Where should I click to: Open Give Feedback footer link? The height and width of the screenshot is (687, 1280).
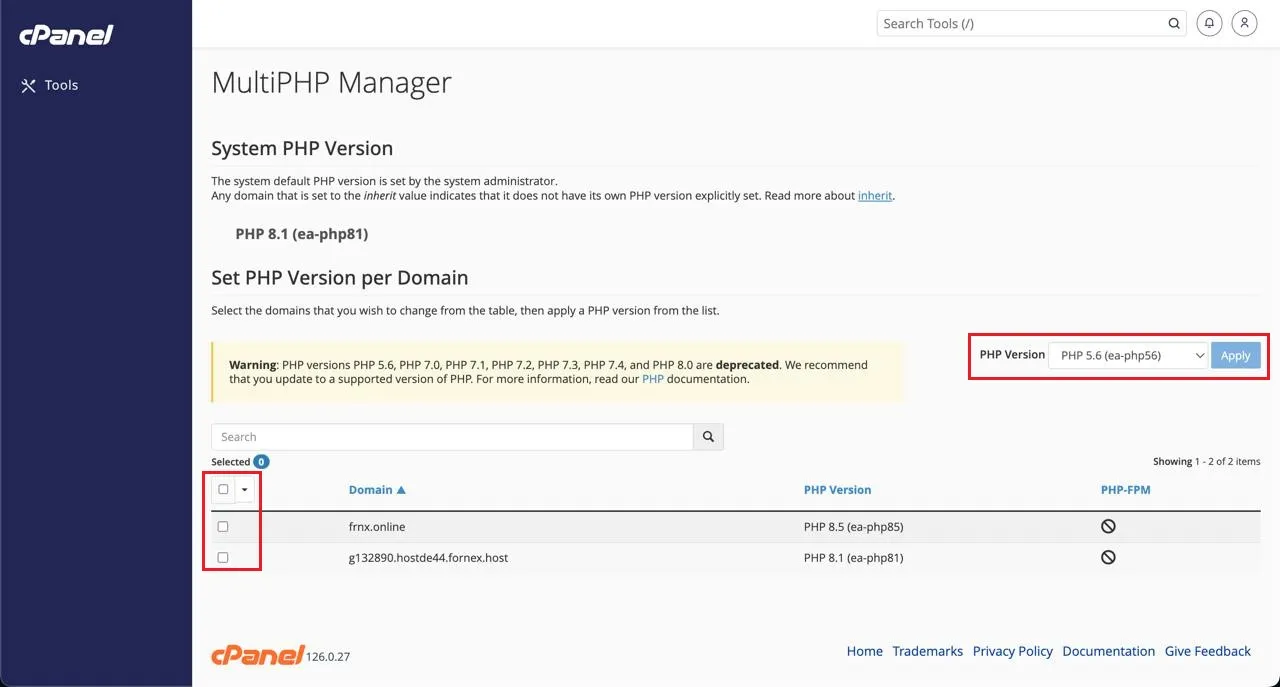pos(1208,651)
